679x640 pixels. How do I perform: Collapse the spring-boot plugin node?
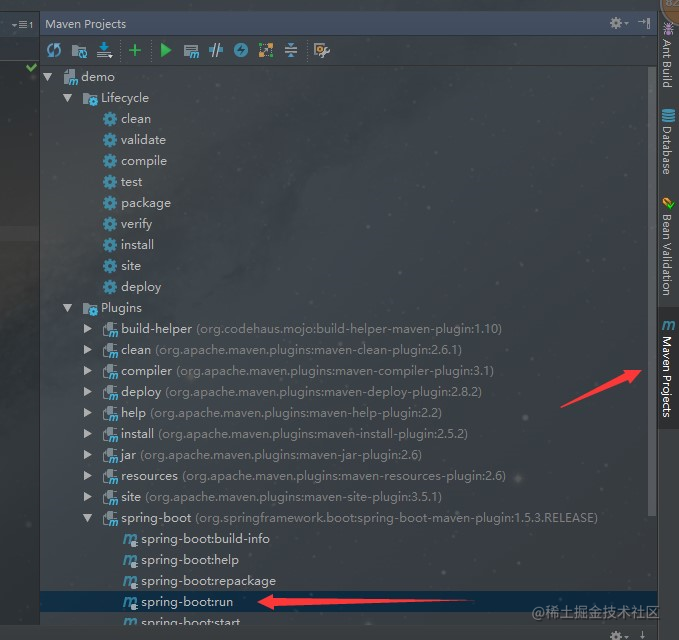(88, 518)
